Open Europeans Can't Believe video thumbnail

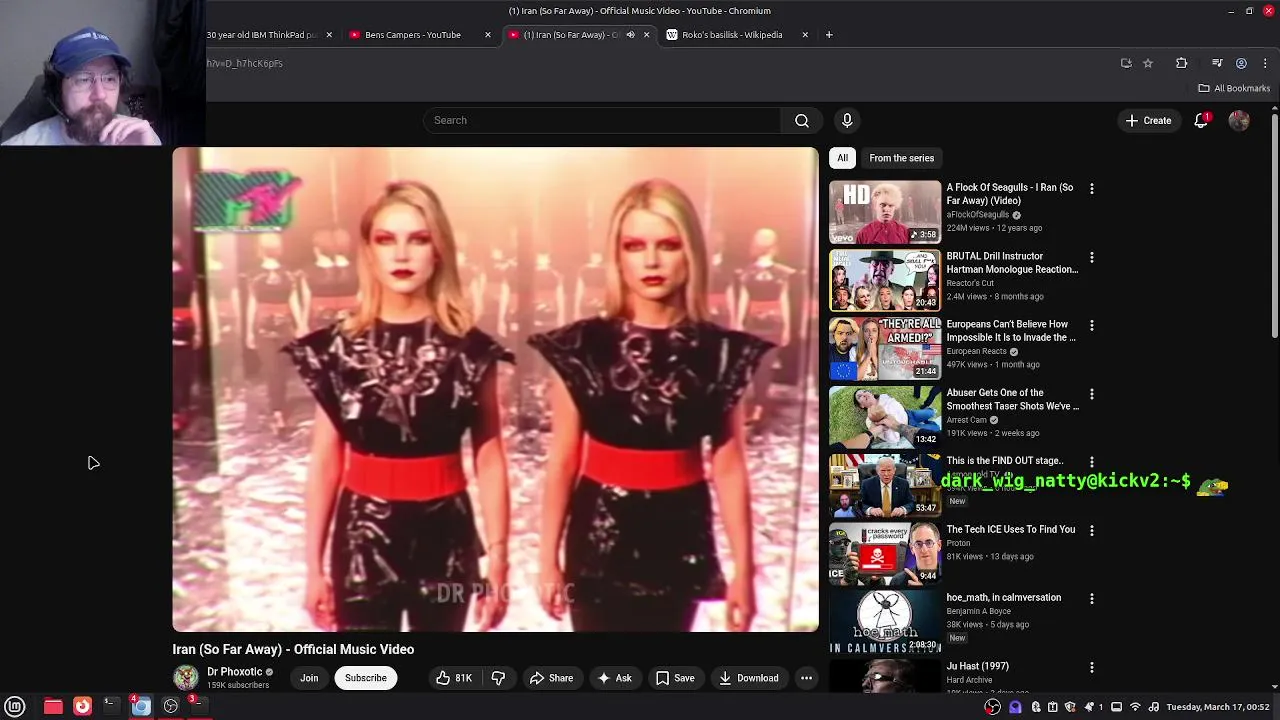coord(885,349)
